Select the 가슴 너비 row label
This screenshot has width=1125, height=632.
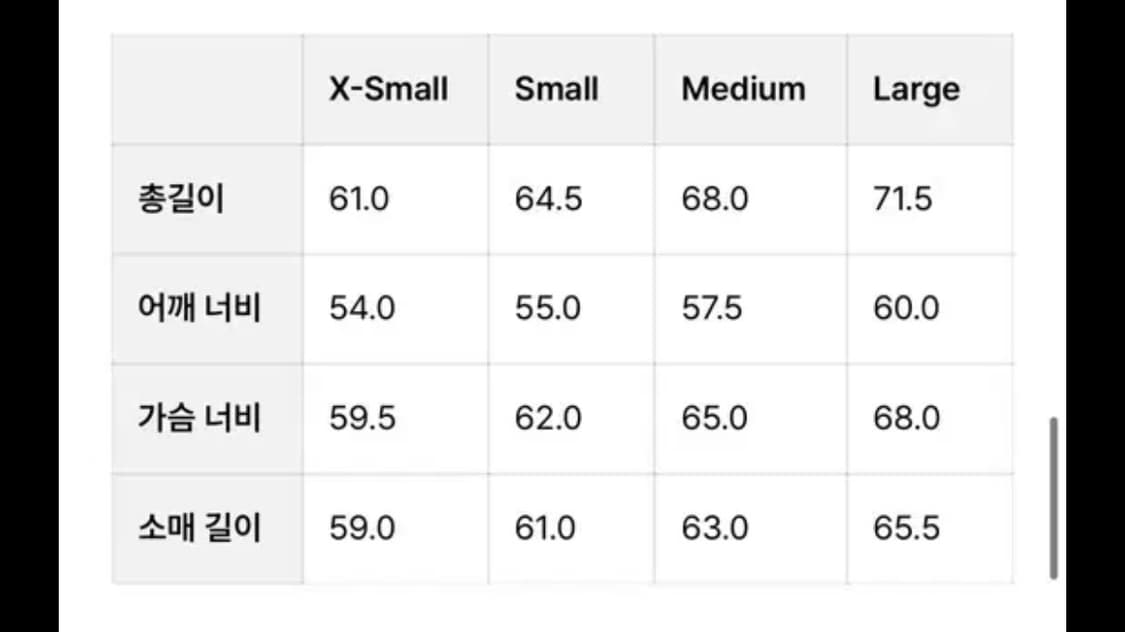click(x=199, y=417)
